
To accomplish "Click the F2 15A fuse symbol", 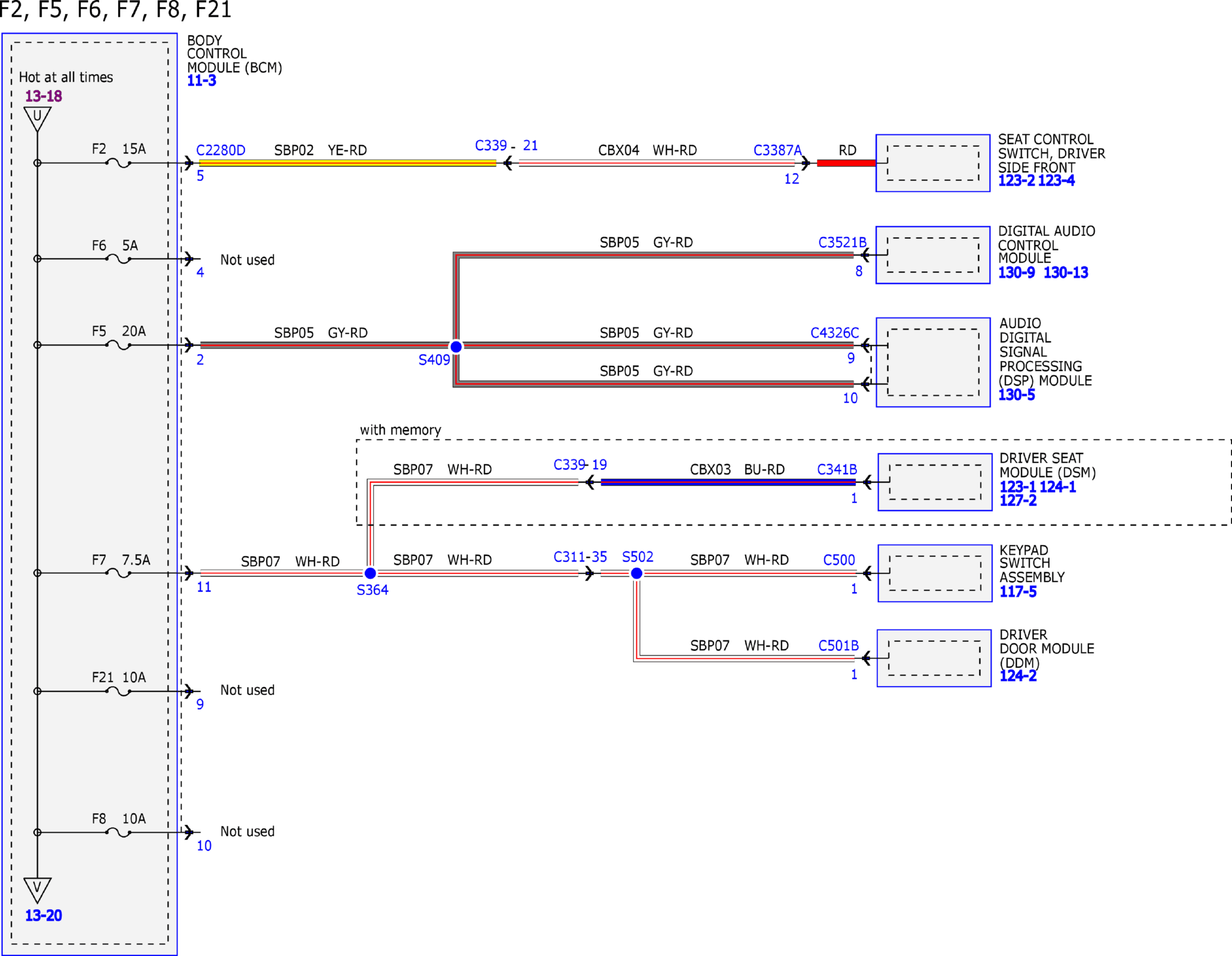I will pyautogui.click(x=119, y=164).
